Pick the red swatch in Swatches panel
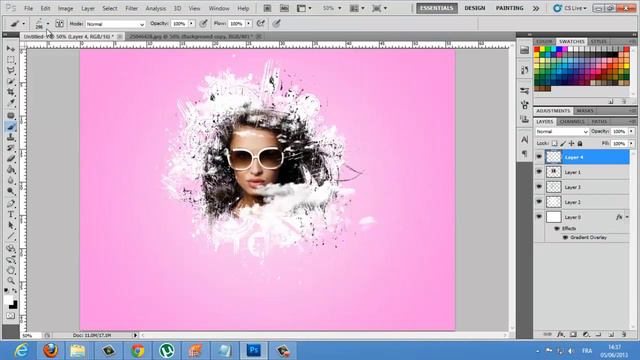This screenshot has height=360, width=640. [537, 49]
